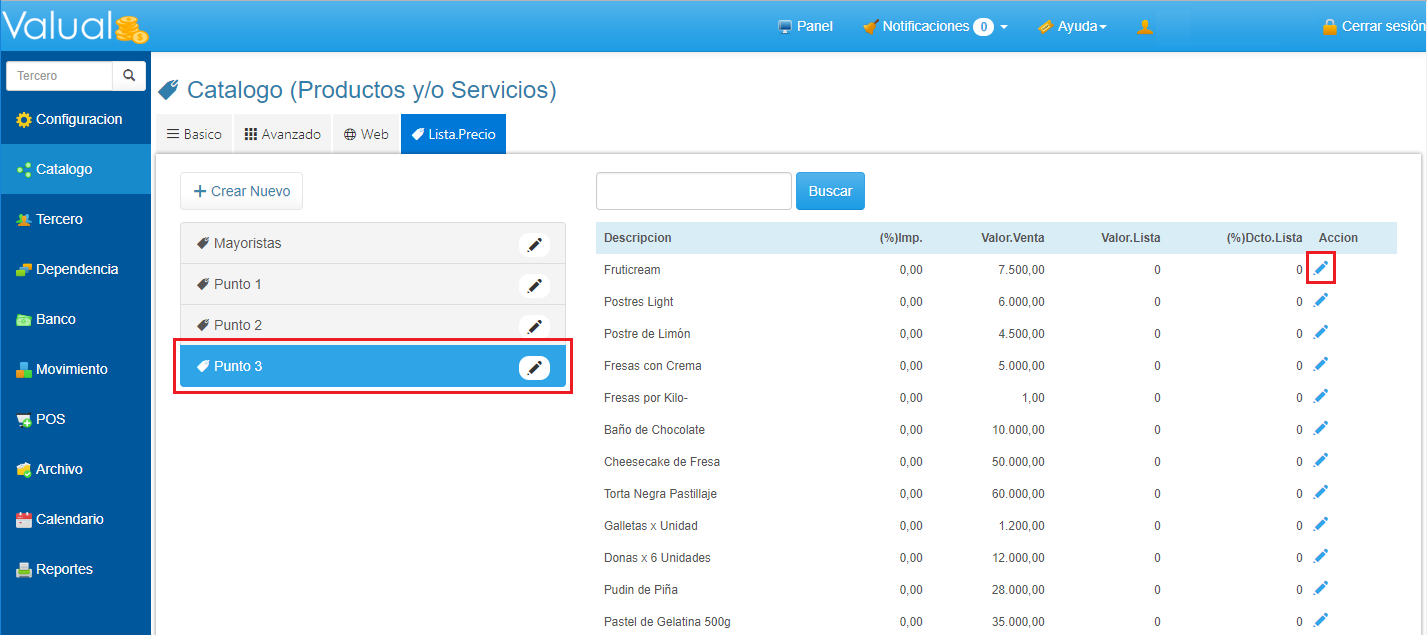Image resolution: width=1427 pixels, height=635 pixels.
Task: Select the Basico tab
Action: [x=194, y=134]
